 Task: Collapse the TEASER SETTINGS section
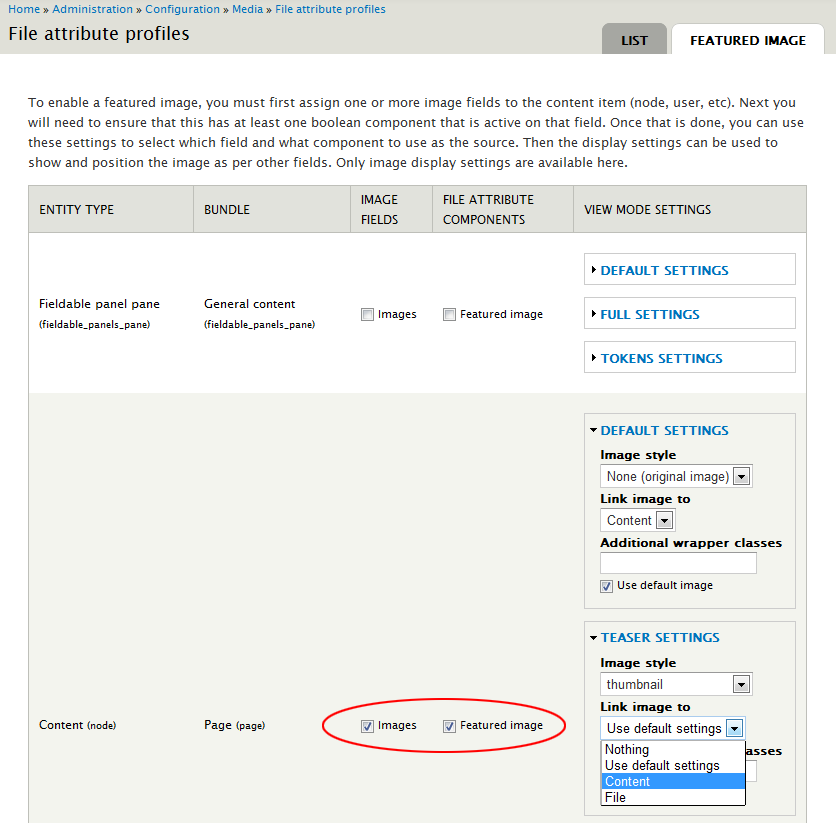point(659,637)
